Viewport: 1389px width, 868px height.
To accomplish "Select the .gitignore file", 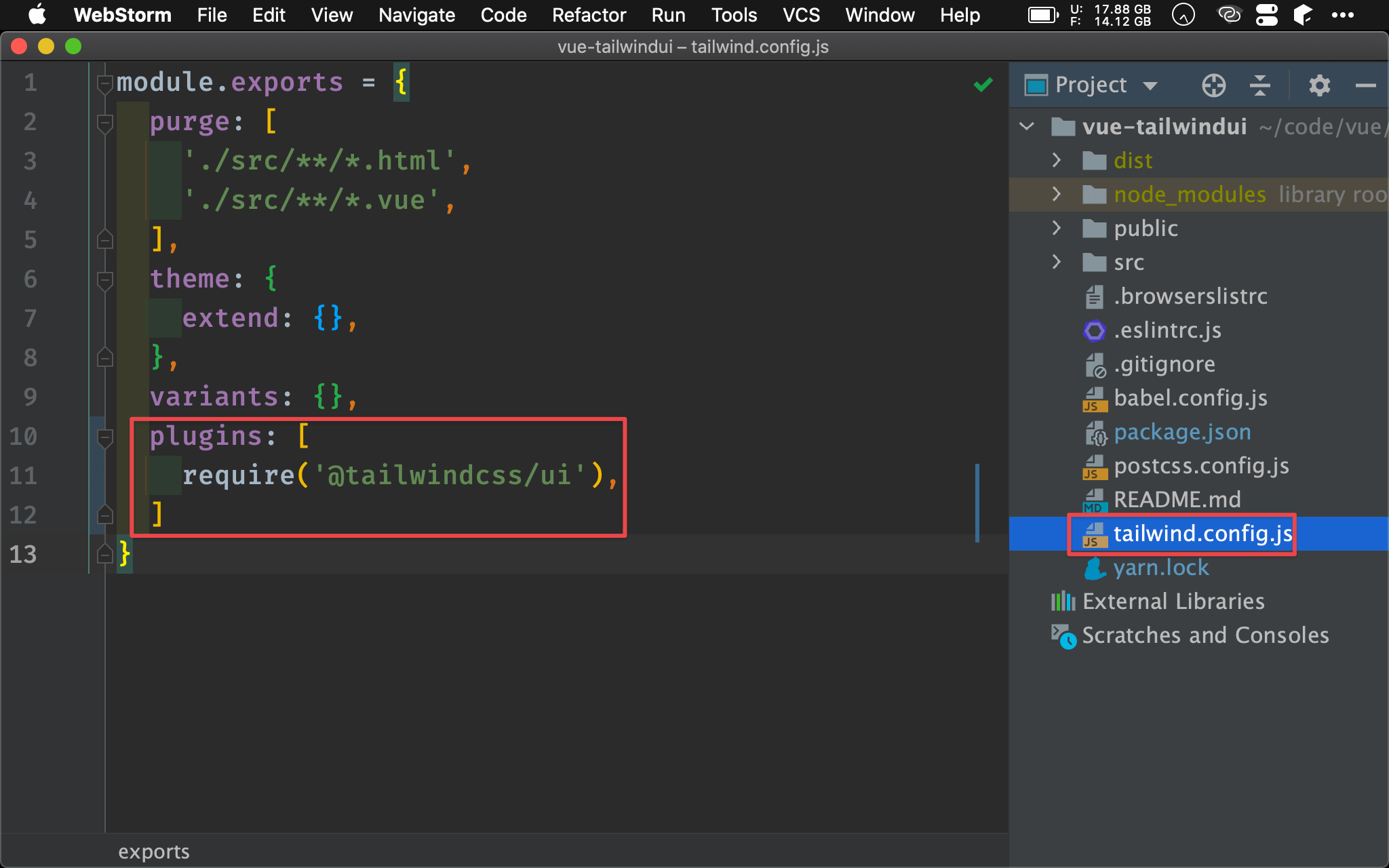I will tap(1165, 364).
